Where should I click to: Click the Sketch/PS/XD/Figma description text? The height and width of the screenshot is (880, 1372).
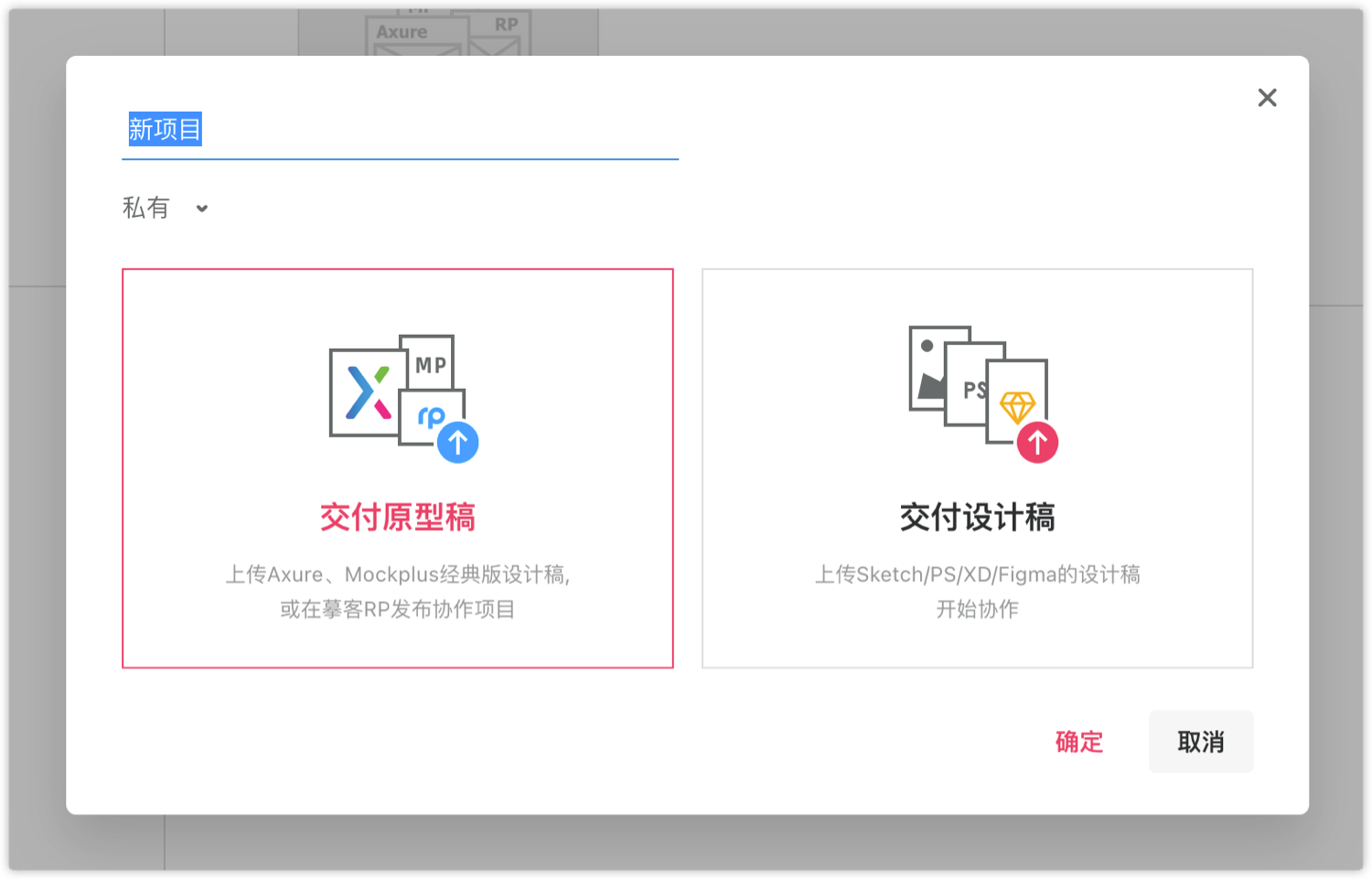click(977, 574)
